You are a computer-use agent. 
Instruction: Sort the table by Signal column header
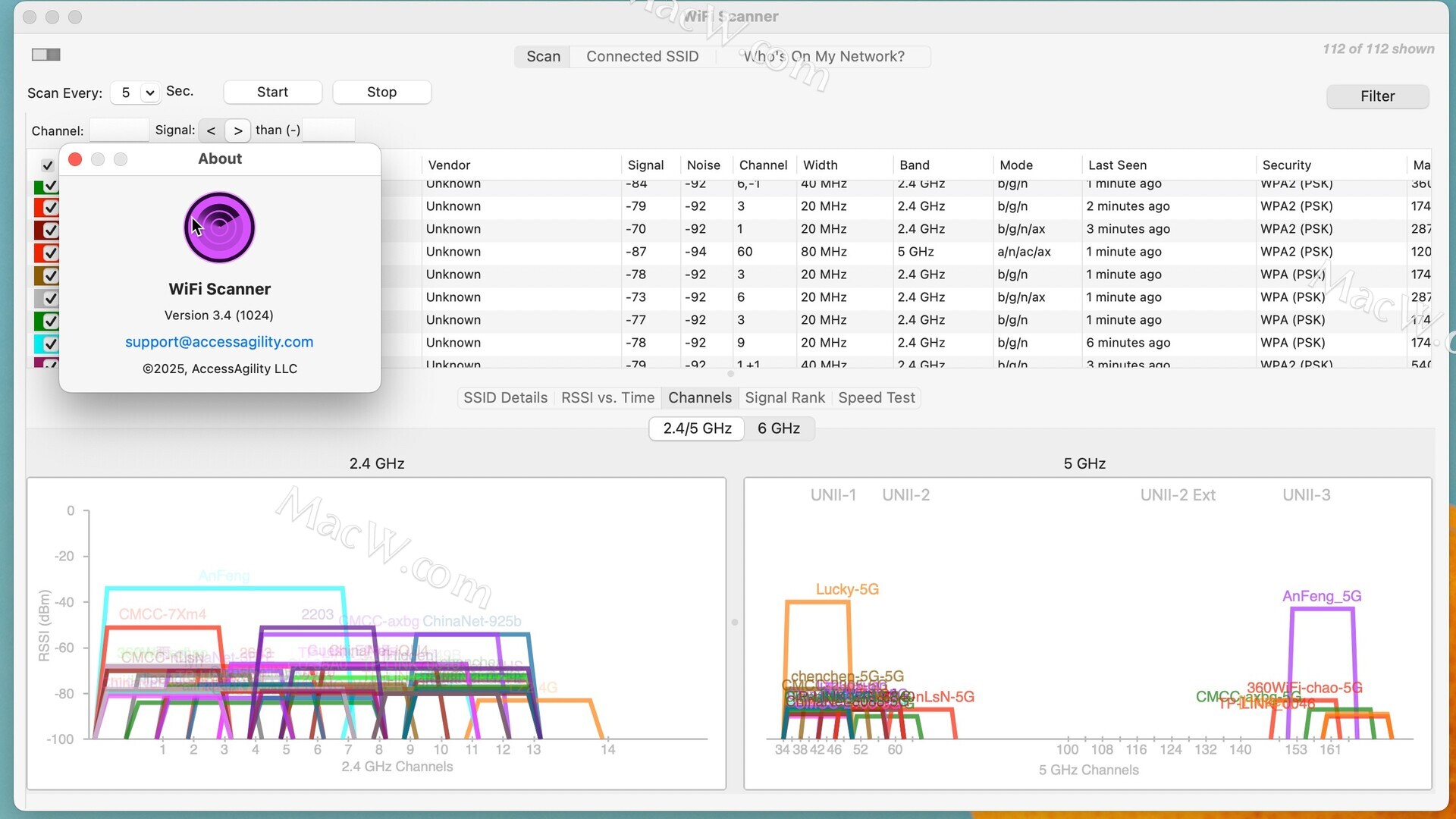[x=645, y=165]
